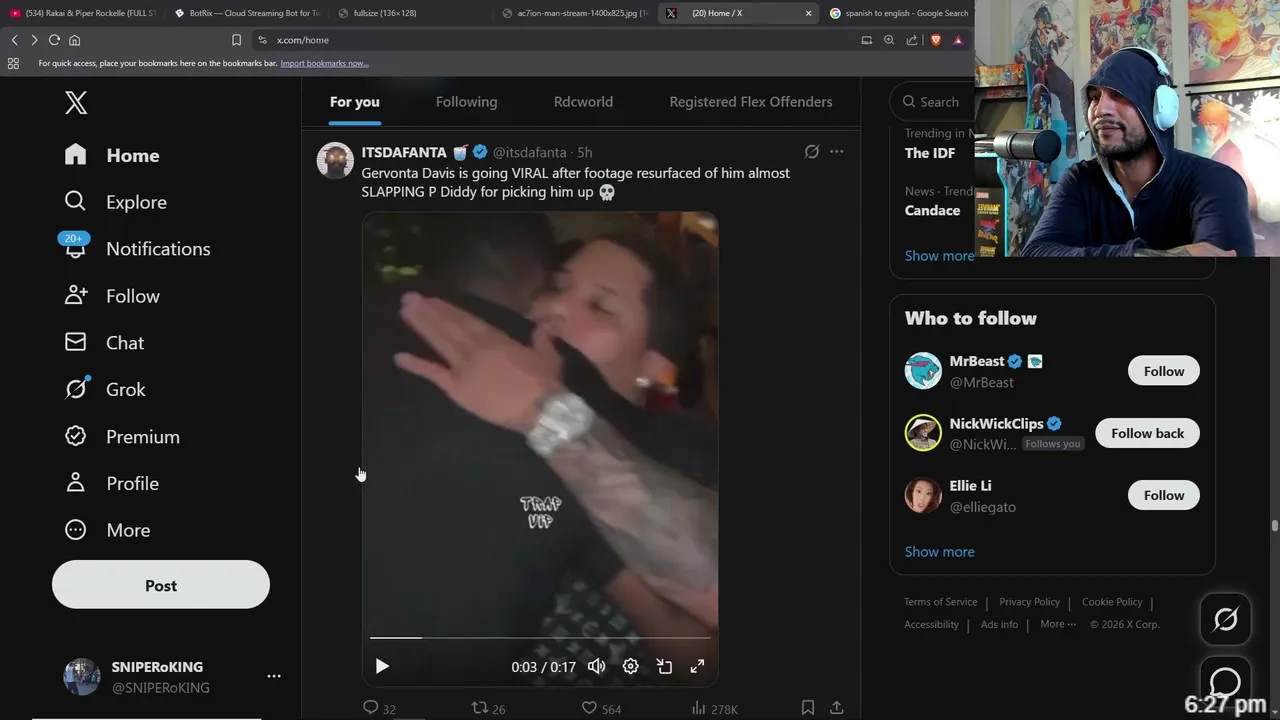1280x720 pixels.
Task: Follow back NickWickClips
Action: [x=1148, y=433]
